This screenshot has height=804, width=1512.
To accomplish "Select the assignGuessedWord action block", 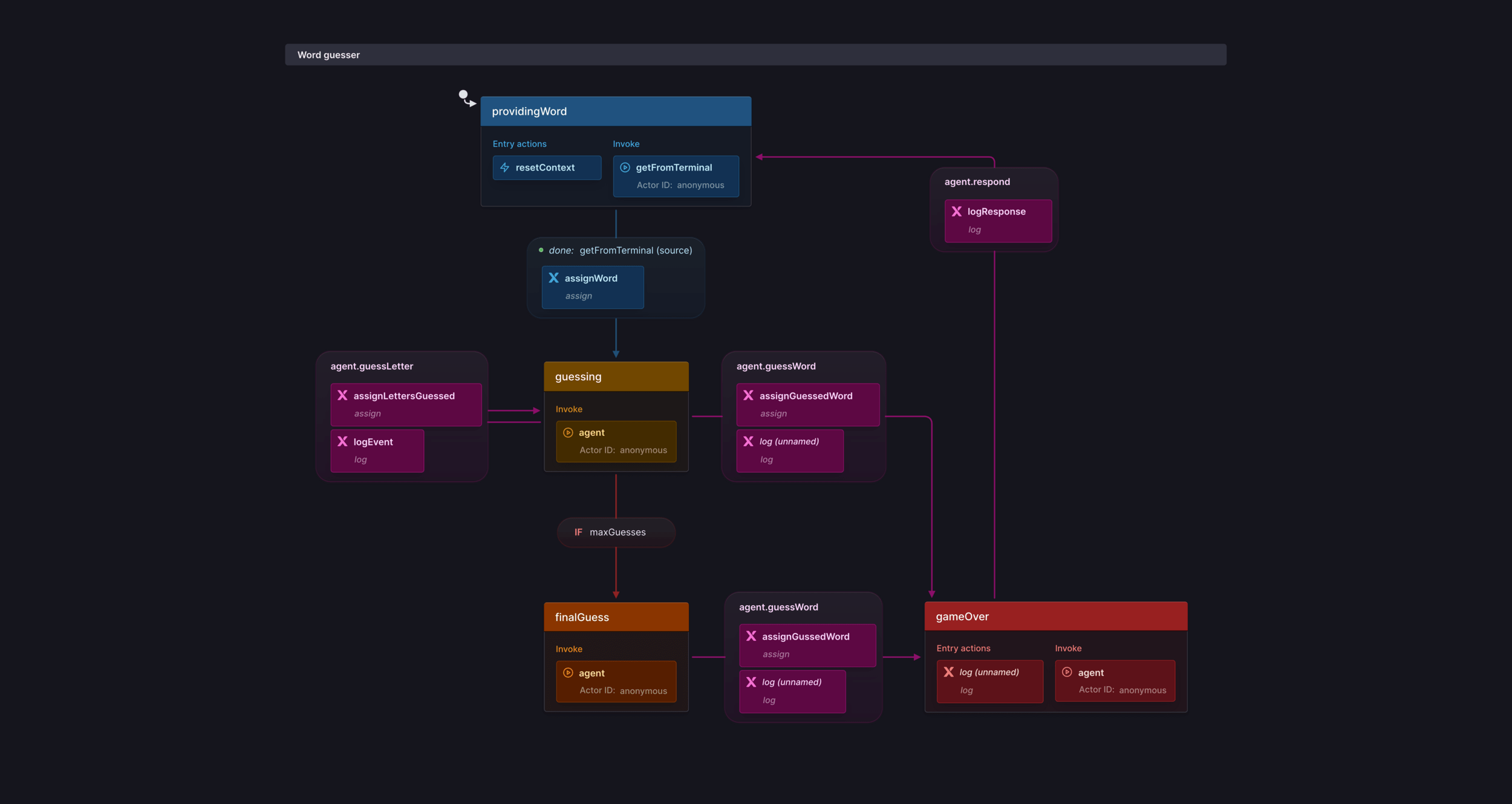I will tap(807, 404).
